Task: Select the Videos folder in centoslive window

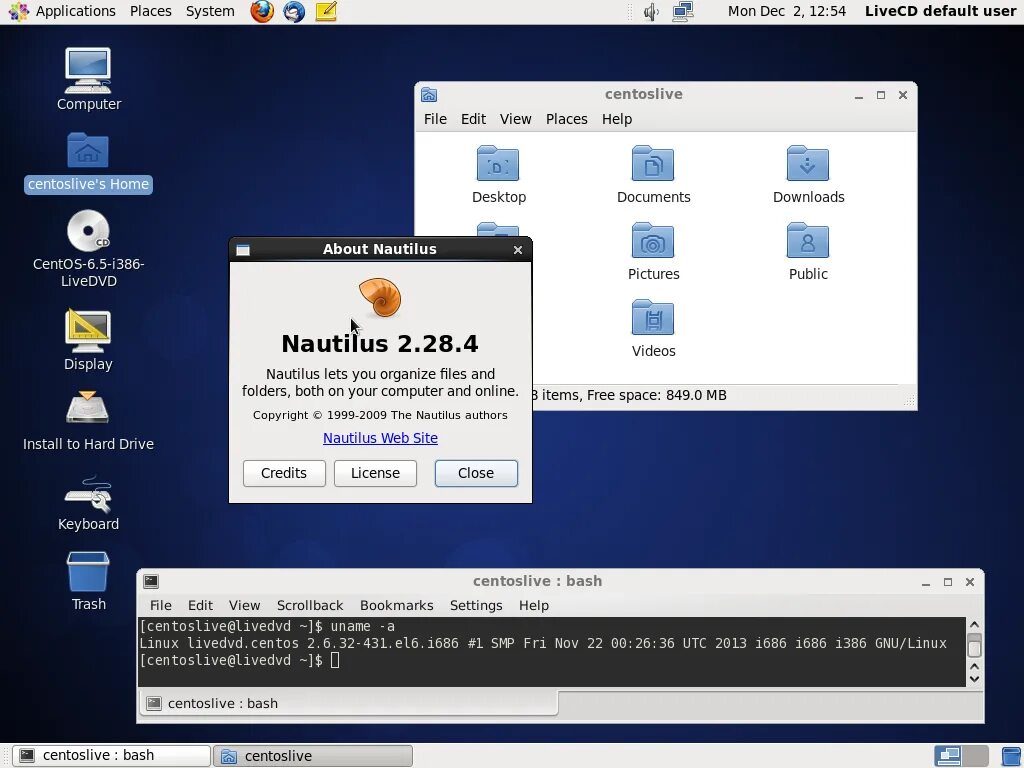Action: [653, 317]
